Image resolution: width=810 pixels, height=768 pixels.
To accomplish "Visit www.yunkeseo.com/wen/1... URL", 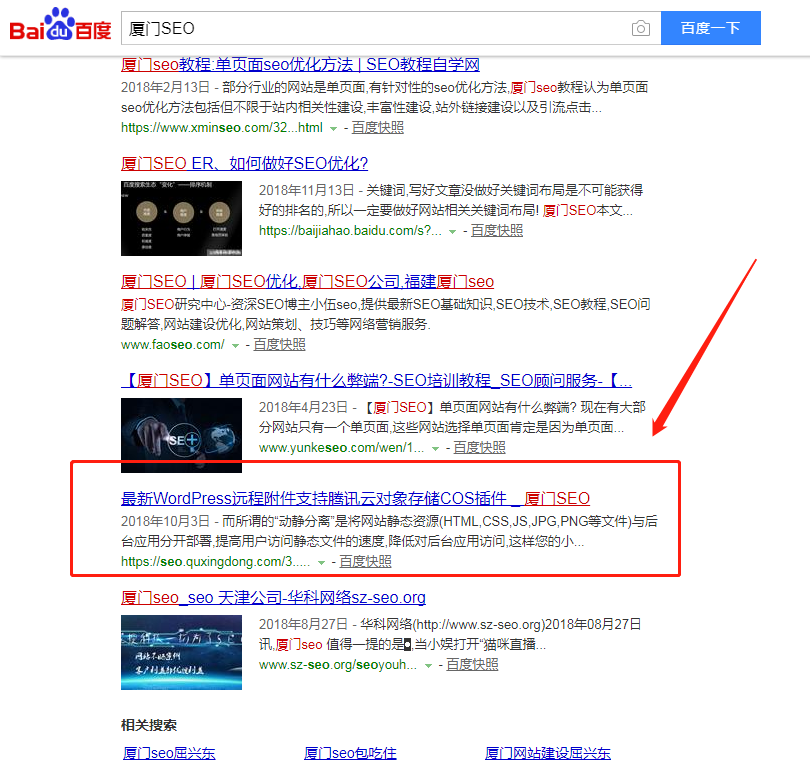I will click(341, 448).
